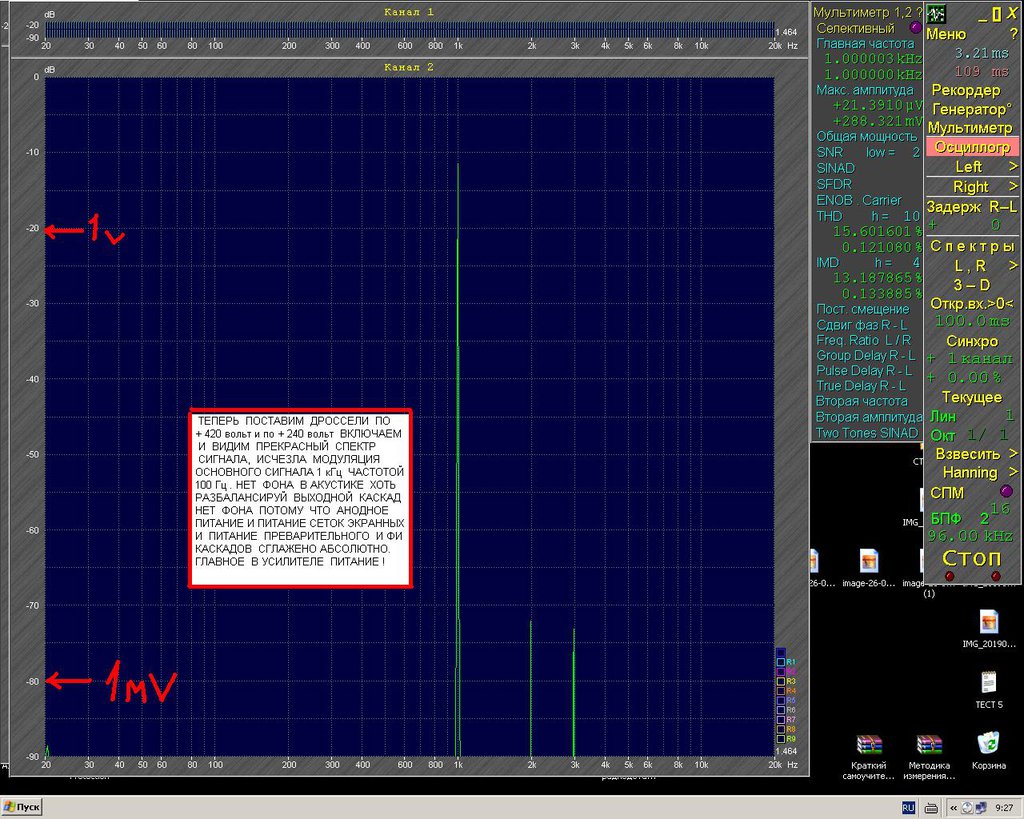The width and height of the screenshot is (1024, 819).
Task: Click the RU language indicator in tray
Action: 908,808
